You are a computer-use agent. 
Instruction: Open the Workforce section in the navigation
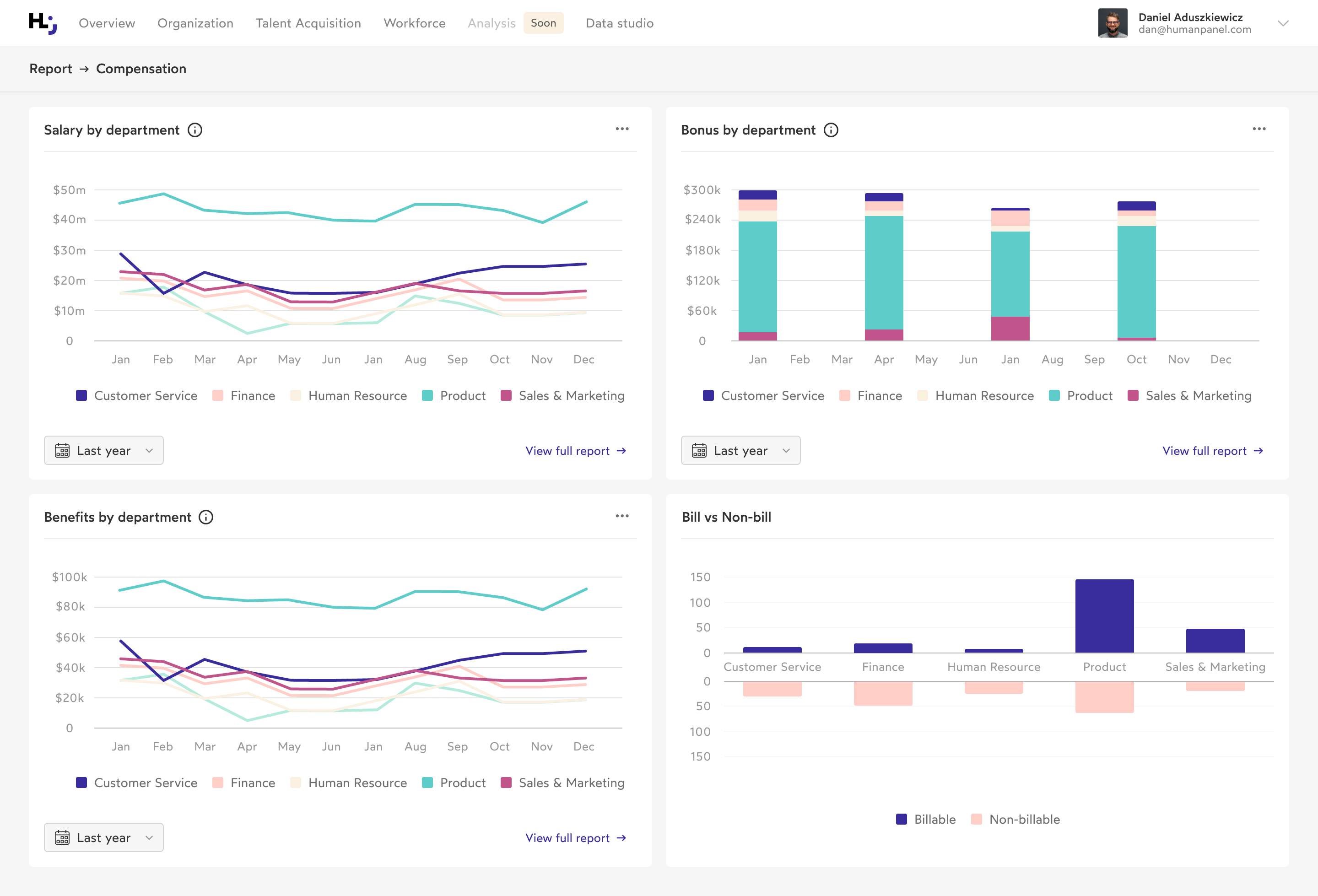[414, 23]
